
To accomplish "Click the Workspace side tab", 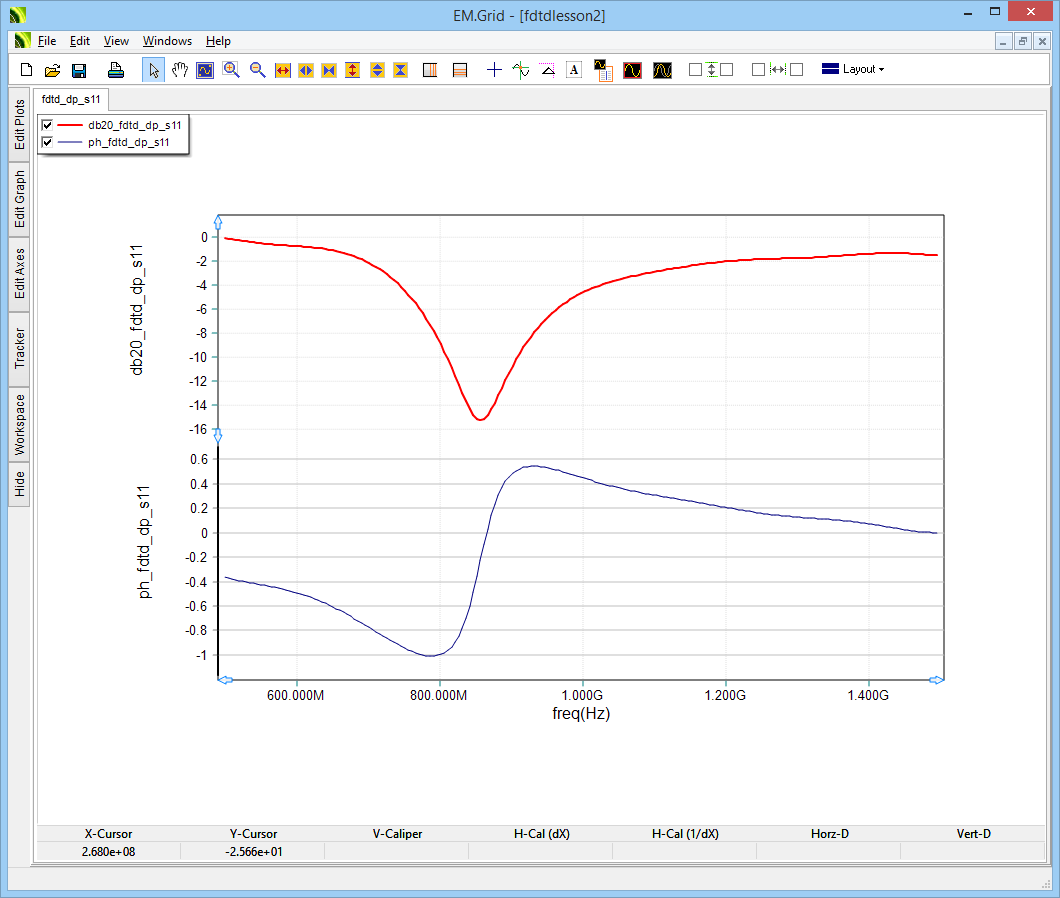I will pyautogui.click(x=19, y=424).
